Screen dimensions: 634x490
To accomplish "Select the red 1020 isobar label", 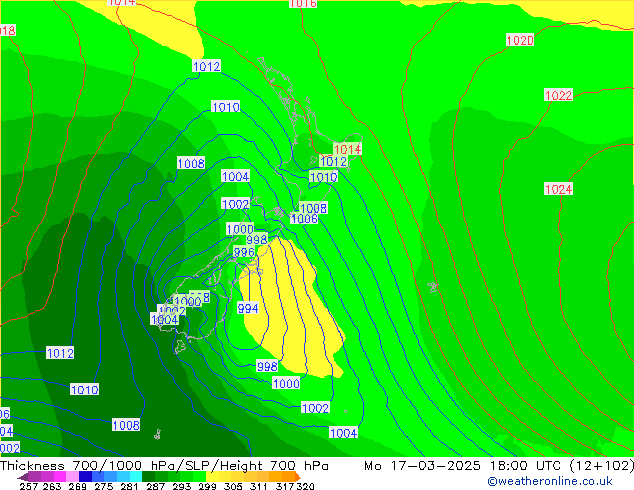I will click(x=519, y=40).
